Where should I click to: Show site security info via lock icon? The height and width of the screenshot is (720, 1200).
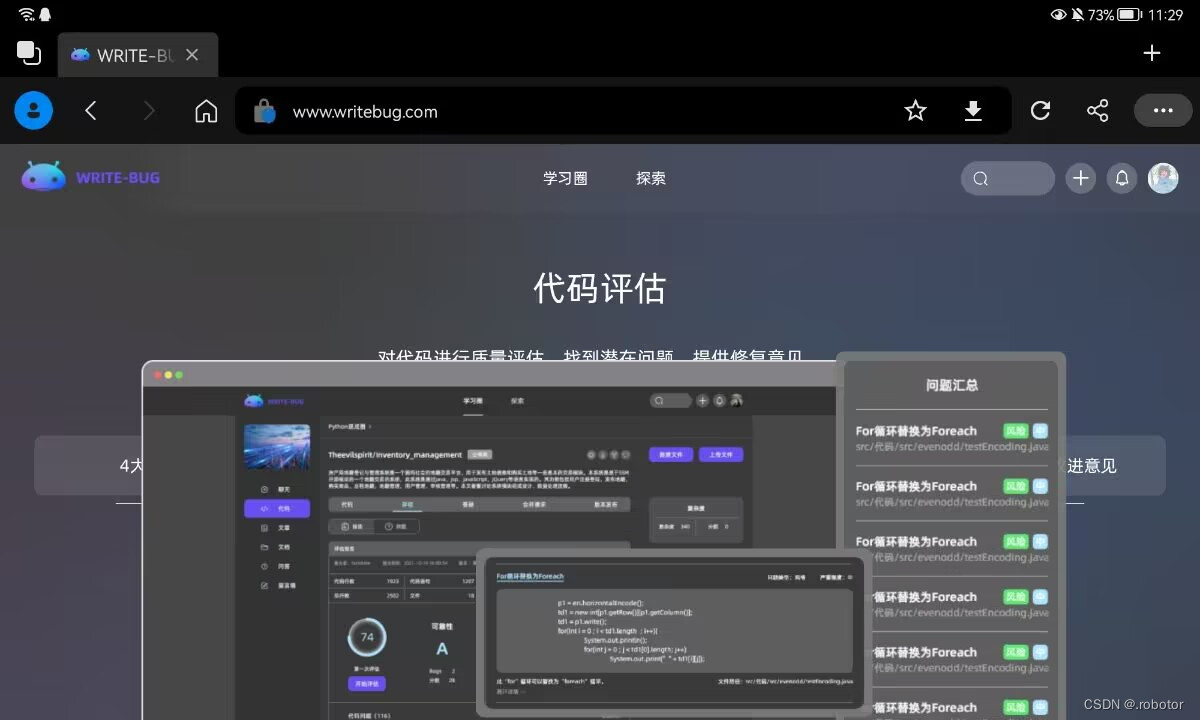click(x=264, y=111)
